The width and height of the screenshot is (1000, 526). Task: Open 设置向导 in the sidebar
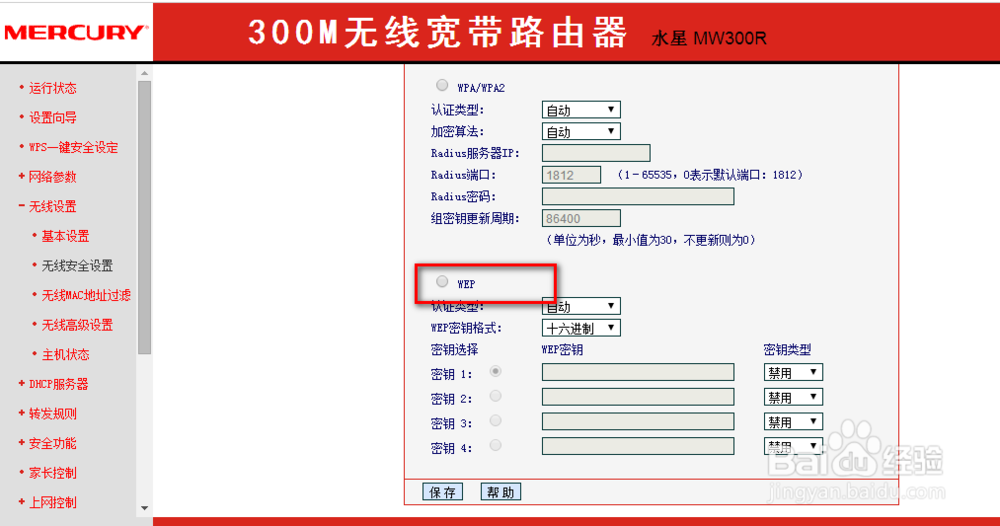tap(52, 117)
